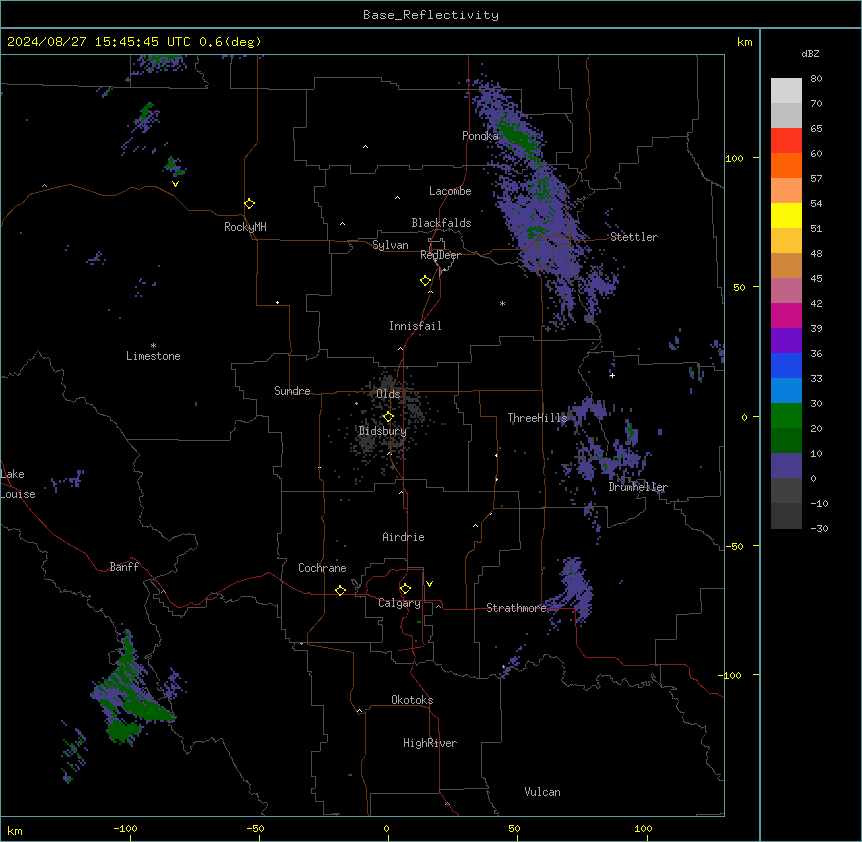862x842 pixels.
Task: Click the Cochrane city label
Action: pyautogui.click(x=322, y=568)
